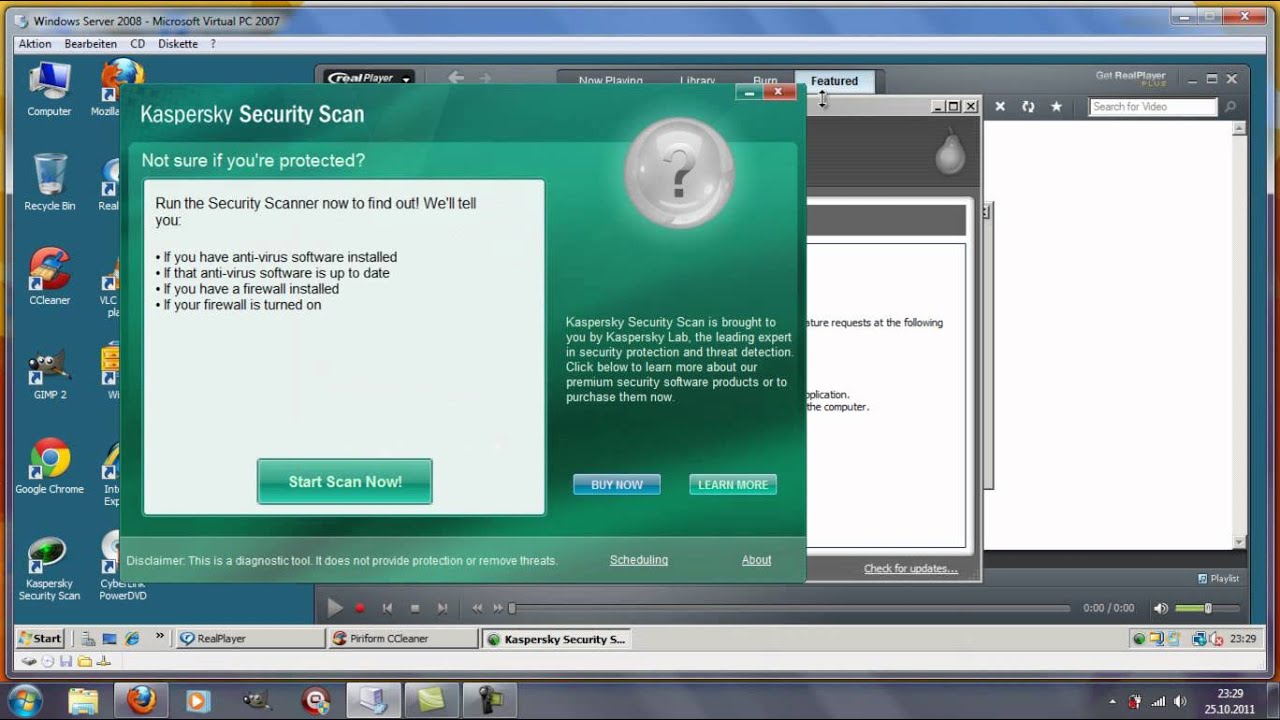This screenshot has width=1280, height=720.
Task: Open host volume control in system tray
Action: click(x=1180, y=701)
